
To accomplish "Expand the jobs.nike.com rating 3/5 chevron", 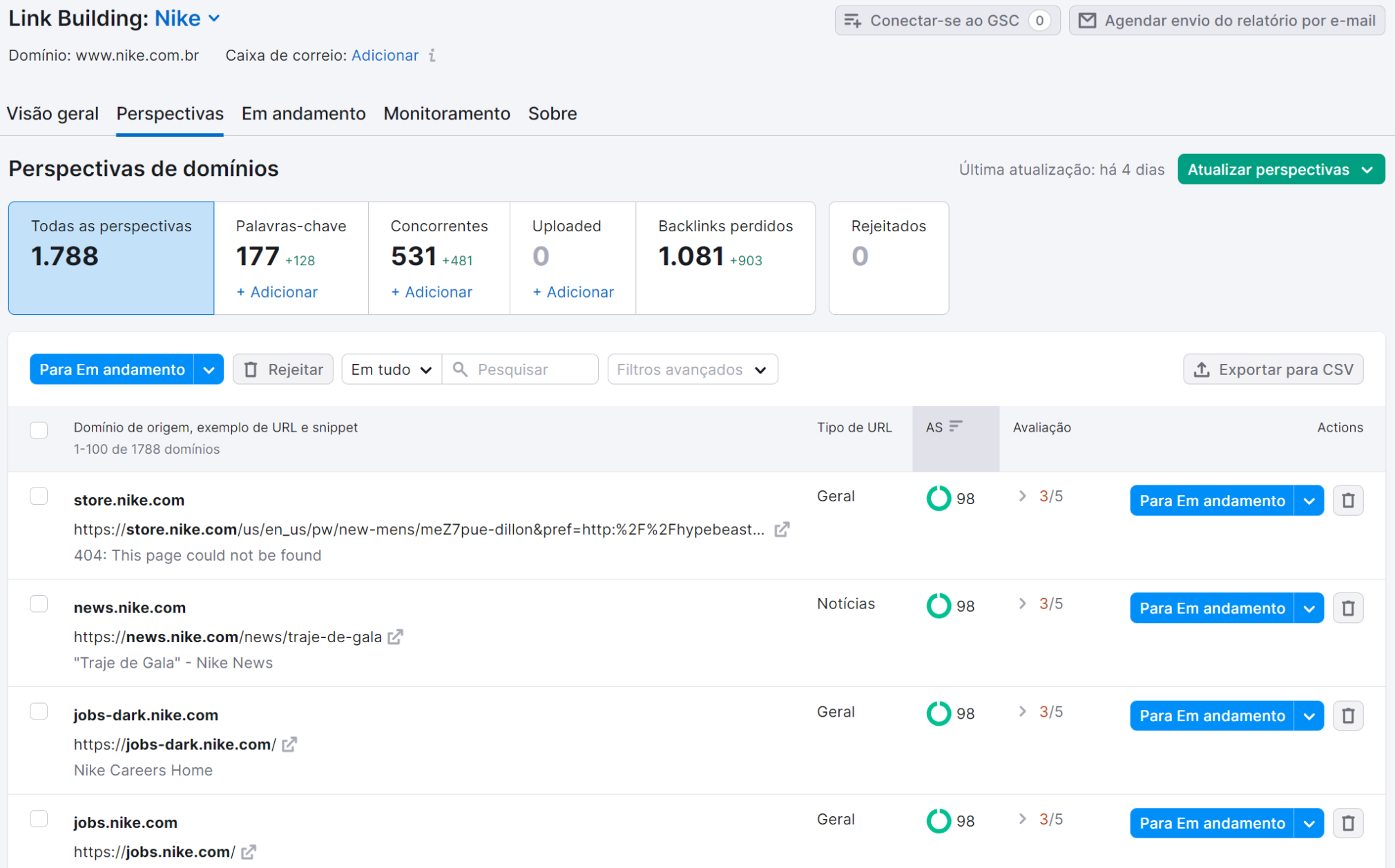I will click(1022, 819).
